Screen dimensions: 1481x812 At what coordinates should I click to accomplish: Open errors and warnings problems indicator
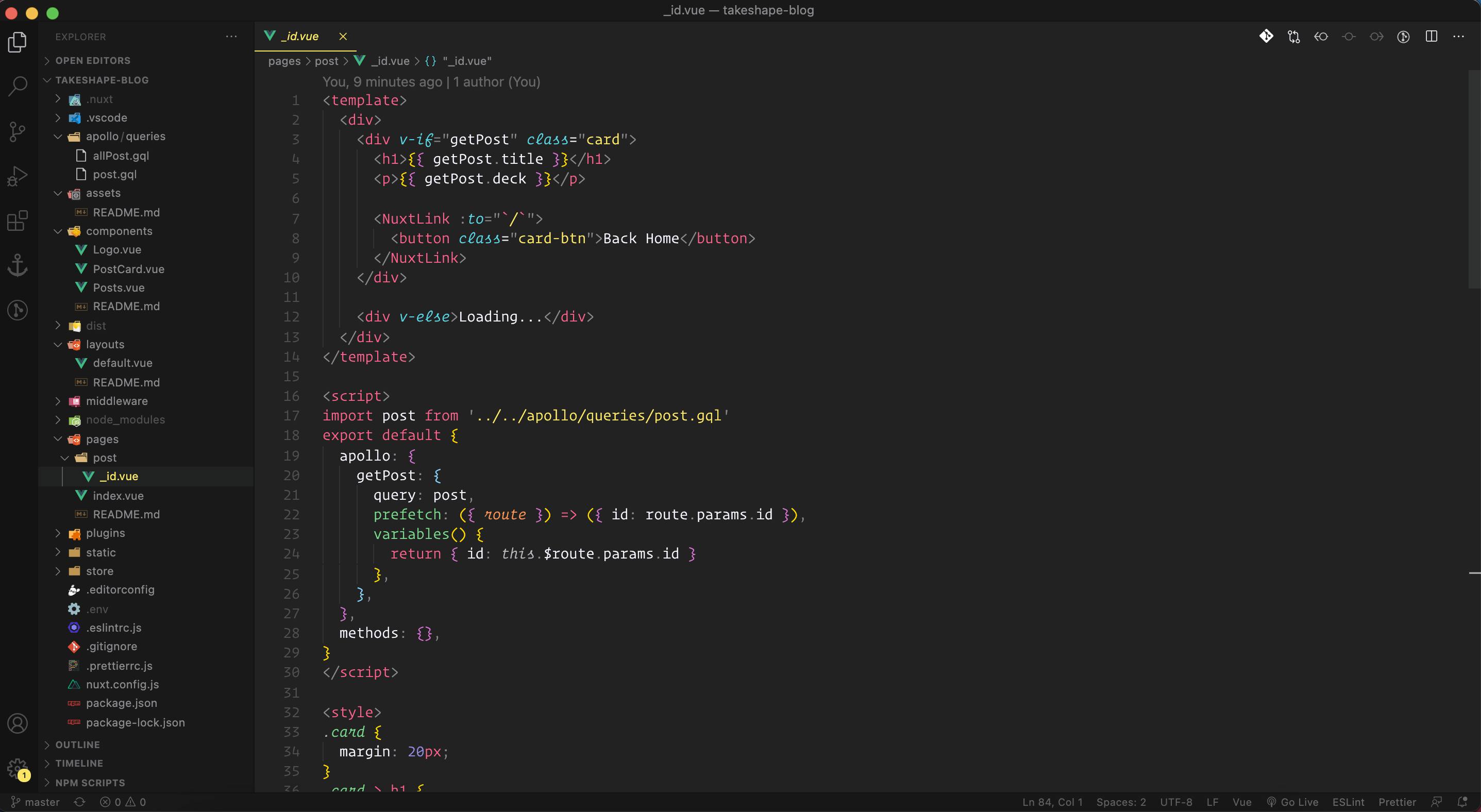click(x=123, y=802)
